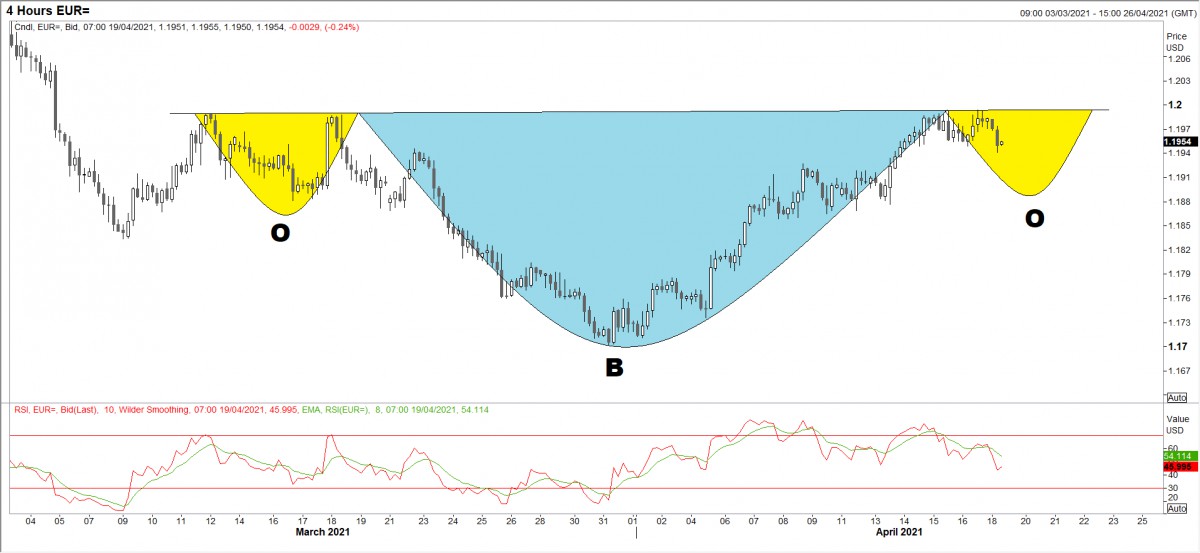This screenshot has height=553, width=1200.
Task: Click the date range '09:00 03/03/2021 - 15:00 26/04/2021 (GMT)'
Action: click(1108, 13)
